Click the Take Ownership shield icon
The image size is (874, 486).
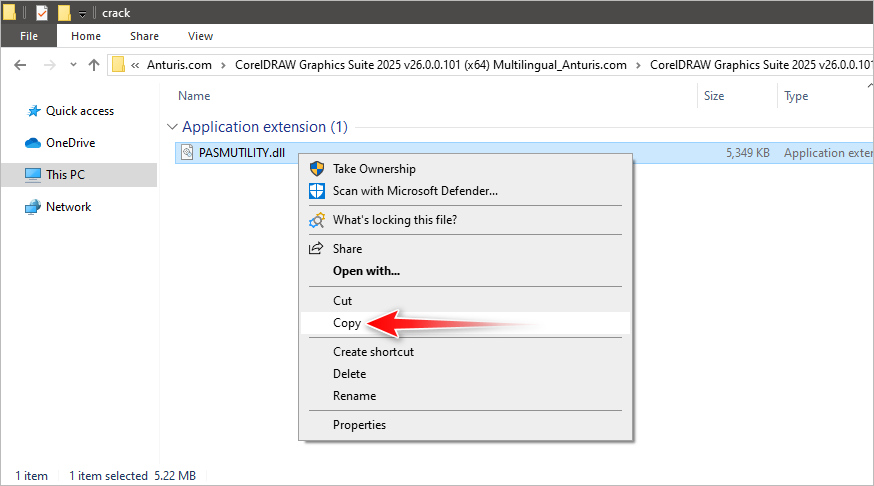tap(317, 169)
